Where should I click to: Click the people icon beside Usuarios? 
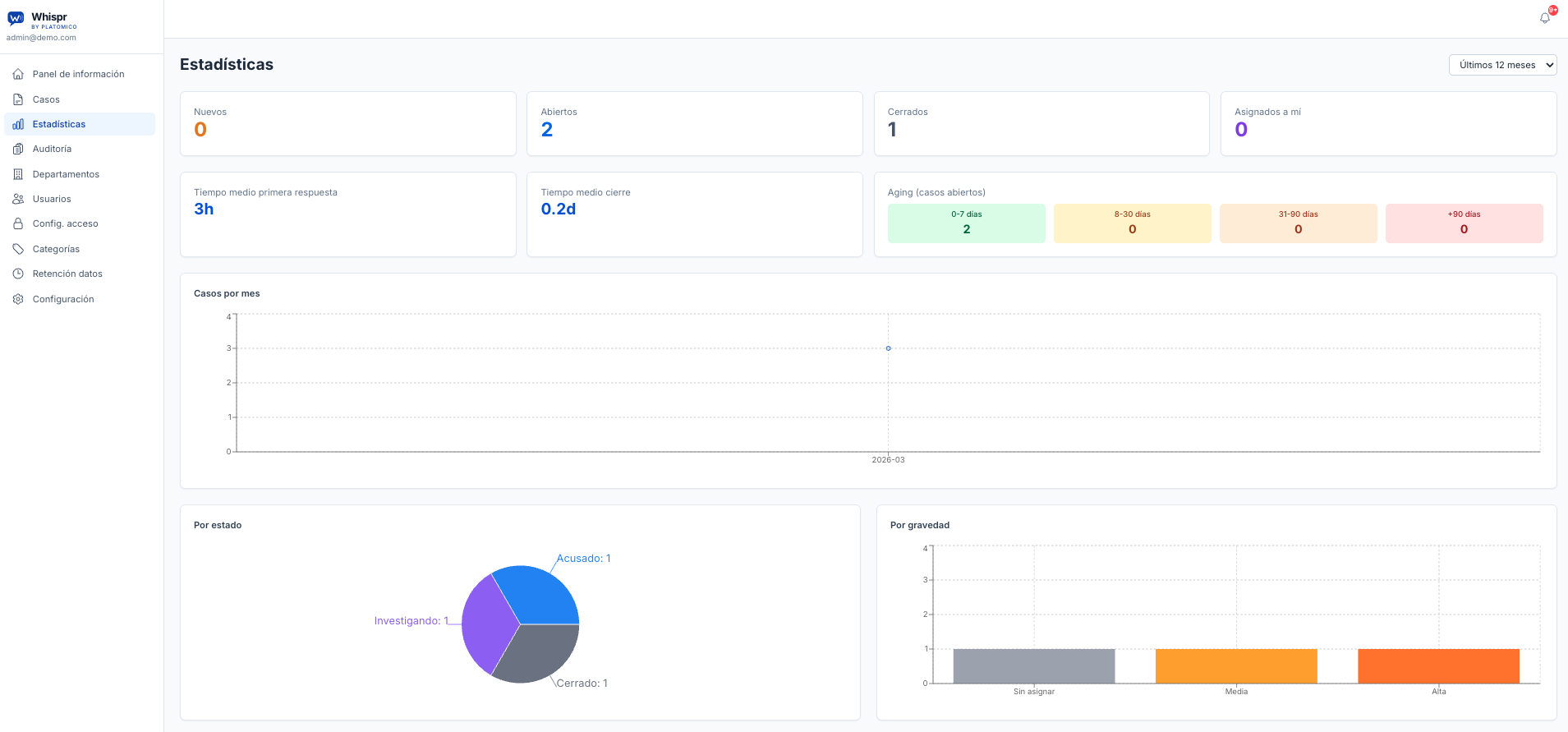tap(18, 199)
